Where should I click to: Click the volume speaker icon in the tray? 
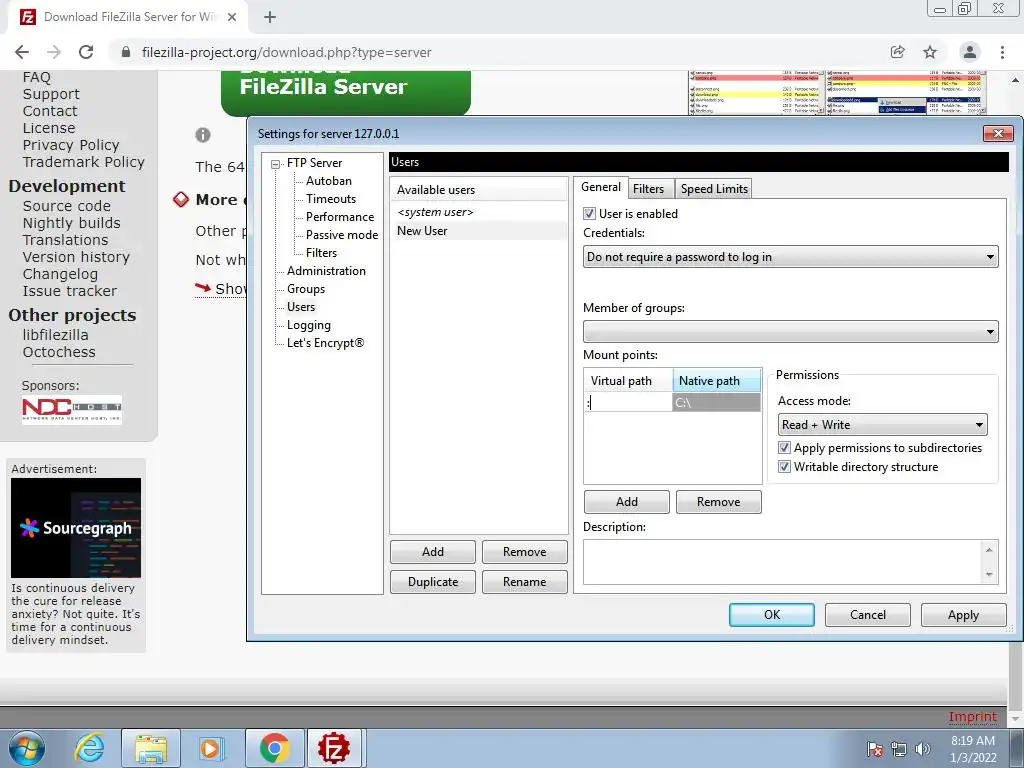[x=923, y=749]
